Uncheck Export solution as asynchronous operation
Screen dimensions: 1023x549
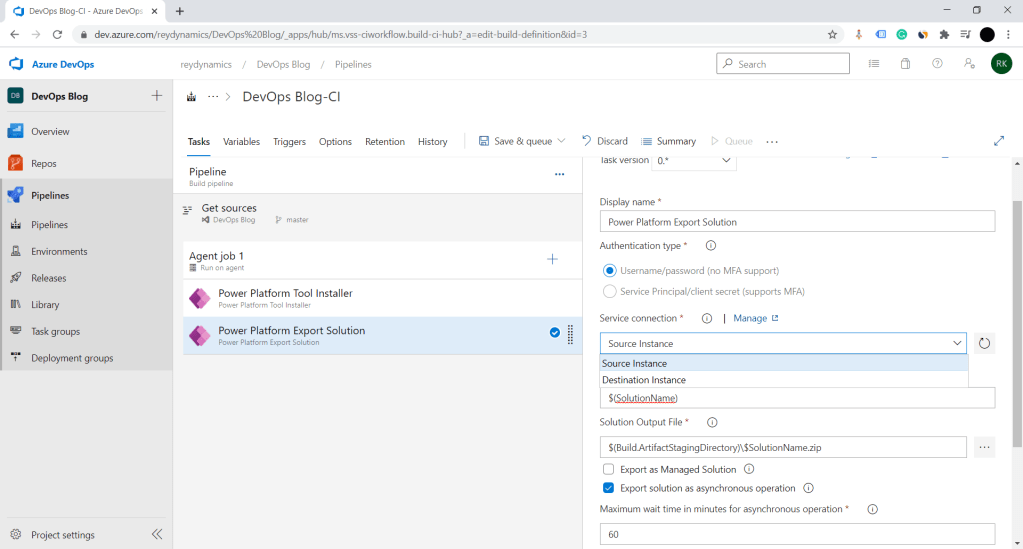[609, 488]
